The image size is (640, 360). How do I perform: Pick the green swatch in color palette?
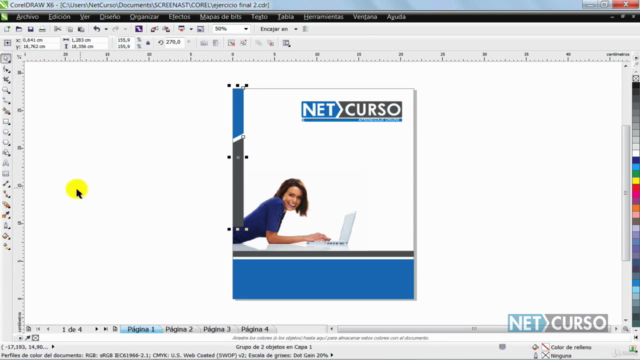[x=636, y=174]
